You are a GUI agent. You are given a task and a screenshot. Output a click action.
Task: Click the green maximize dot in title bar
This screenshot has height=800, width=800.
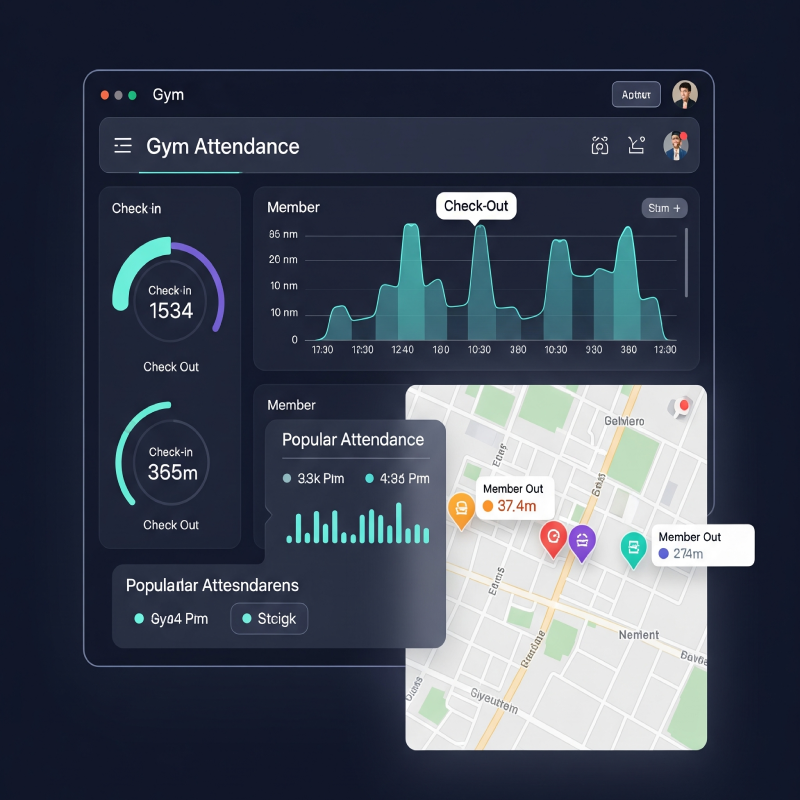(x=132, y=95)
